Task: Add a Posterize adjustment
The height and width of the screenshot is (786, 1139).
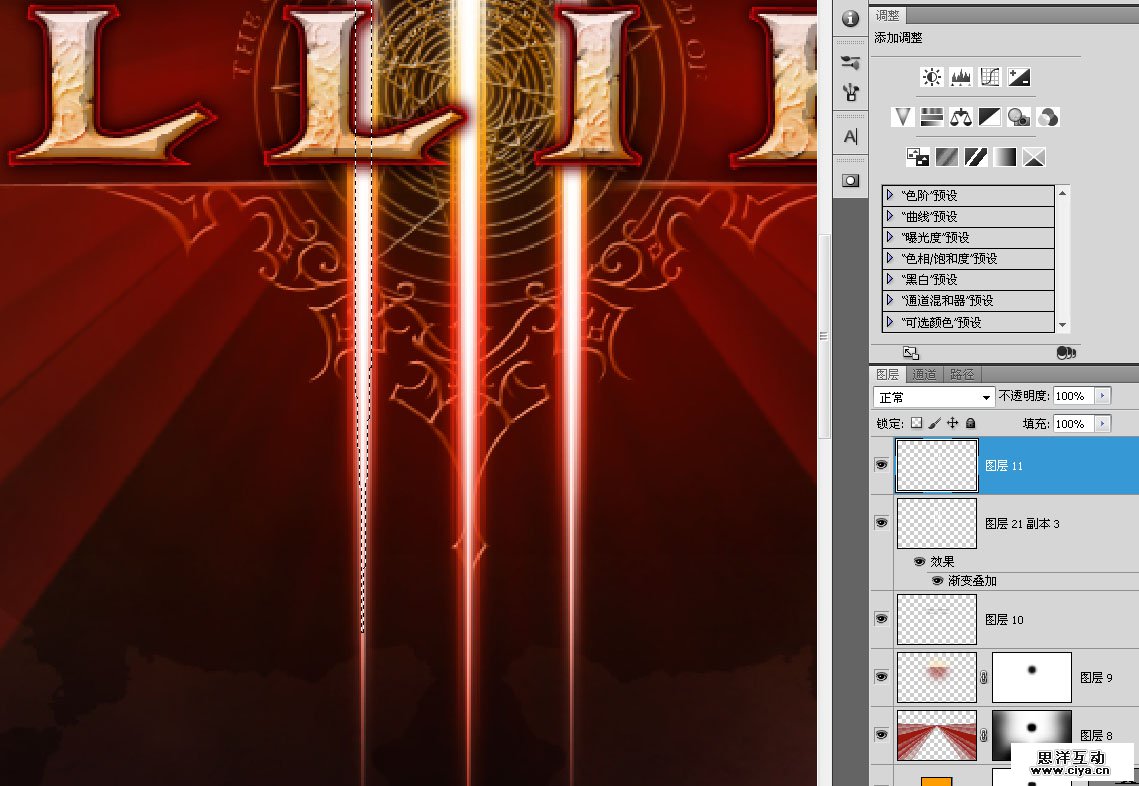Action: click(x=947, y=157)
